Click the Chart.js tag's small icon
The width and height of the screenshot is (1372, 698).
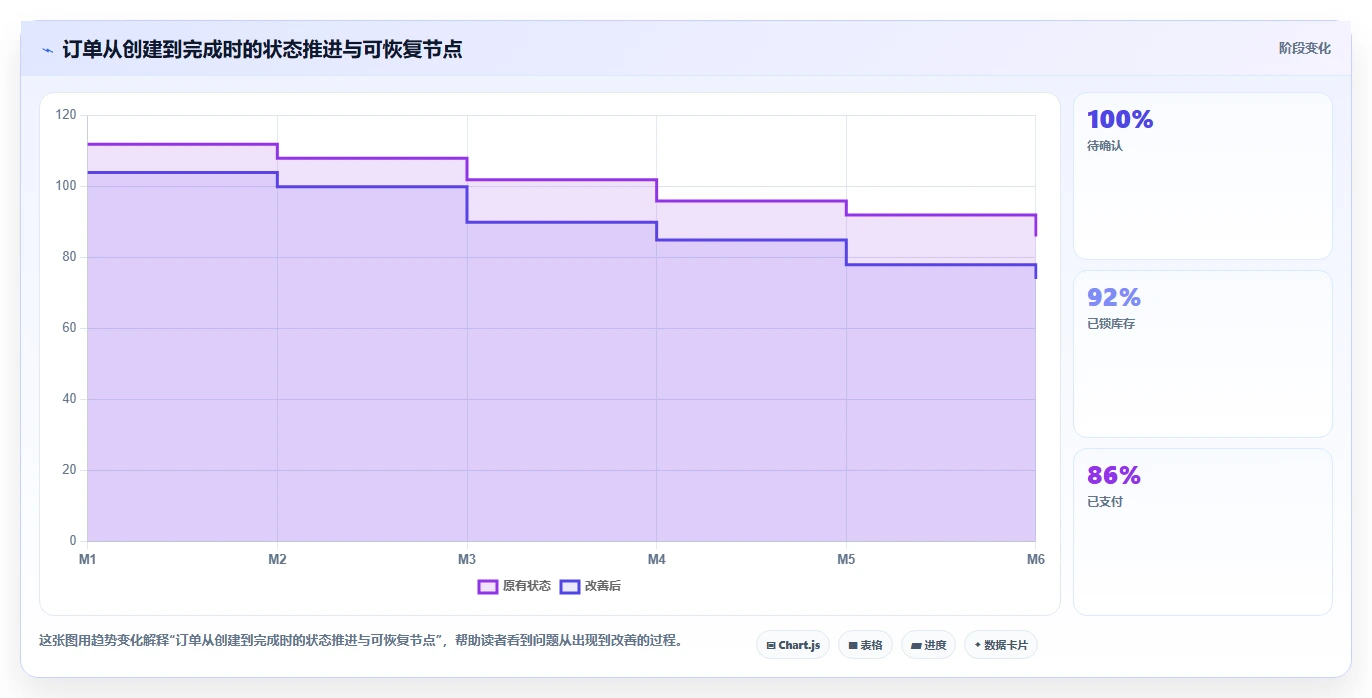(x=771, y=646)
